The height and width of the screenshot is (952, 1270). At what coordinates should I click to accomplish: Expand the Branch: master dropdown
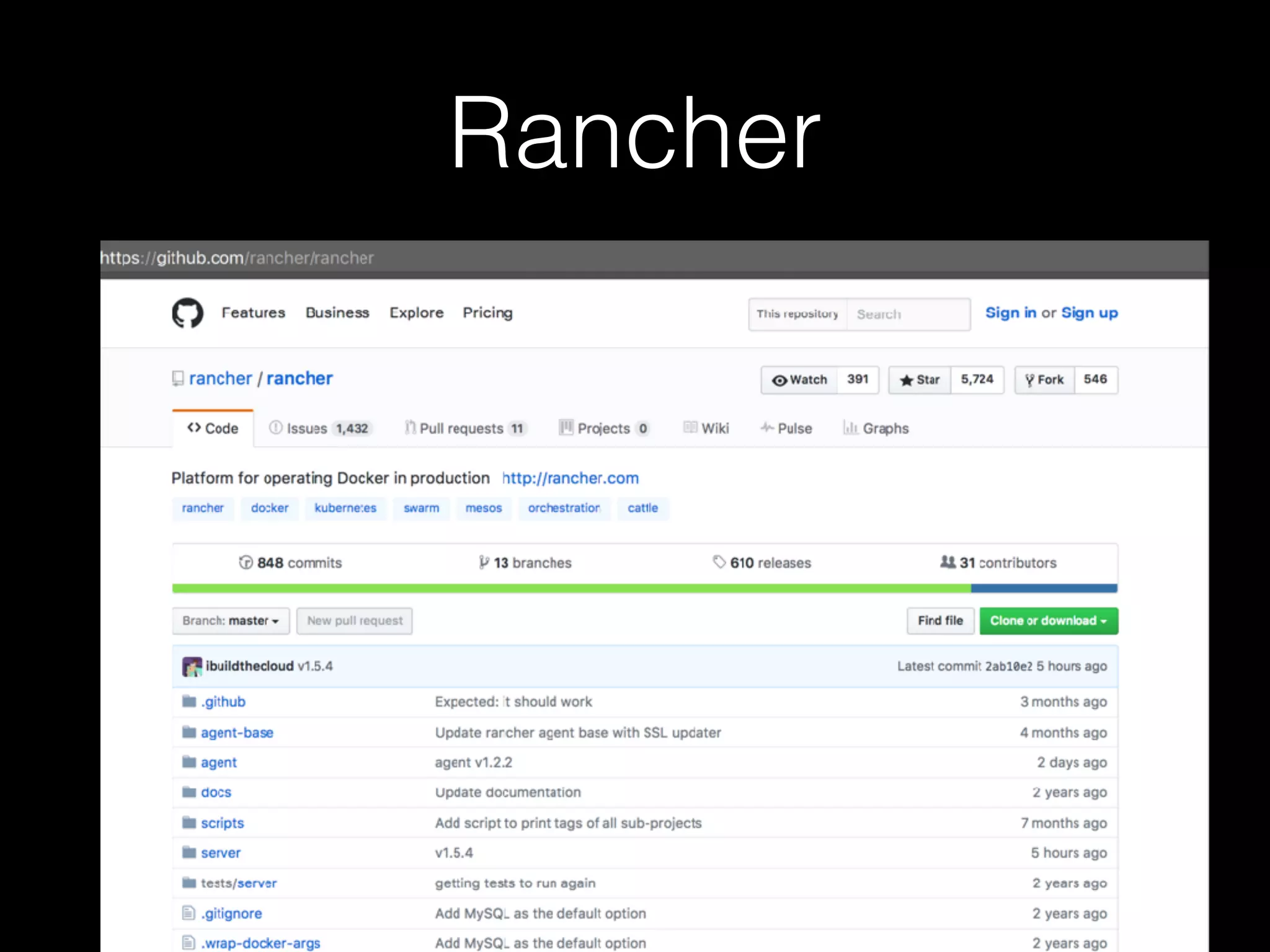click(x=231, y=620)
